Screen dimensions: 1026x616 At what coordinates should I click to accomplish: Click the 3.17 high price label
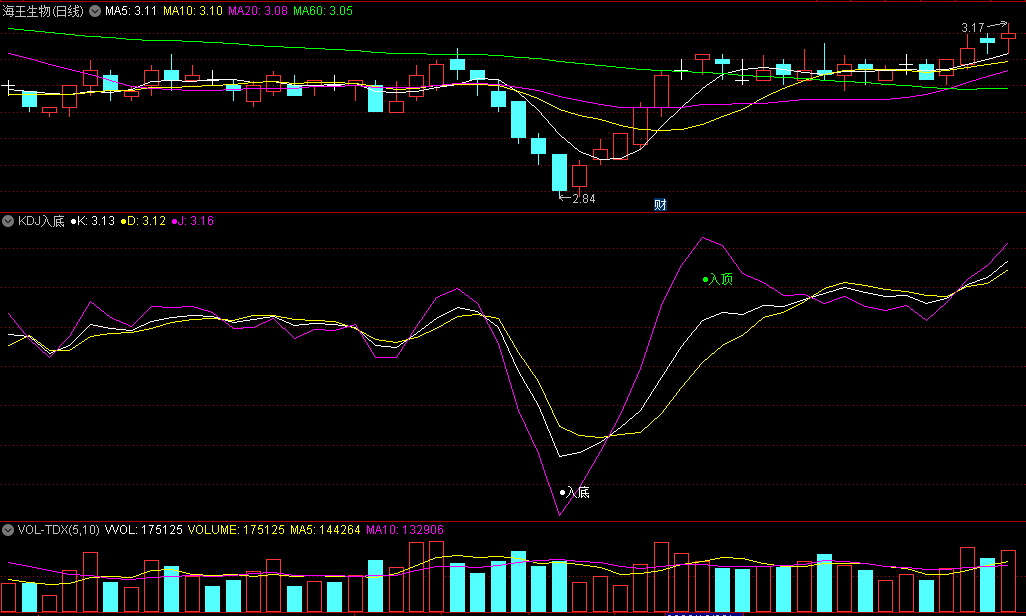pyautogui.click(x=973, y=27)
